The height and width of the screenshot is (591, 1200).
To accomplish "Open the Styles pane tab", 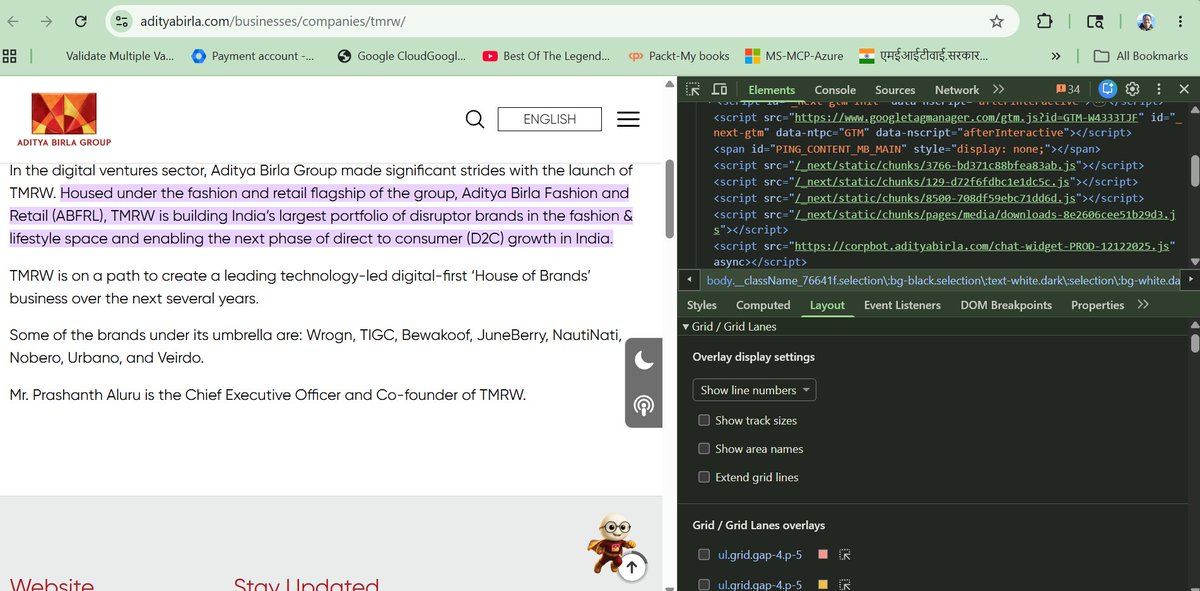I will pyautogui.click(x=702, y=305).
